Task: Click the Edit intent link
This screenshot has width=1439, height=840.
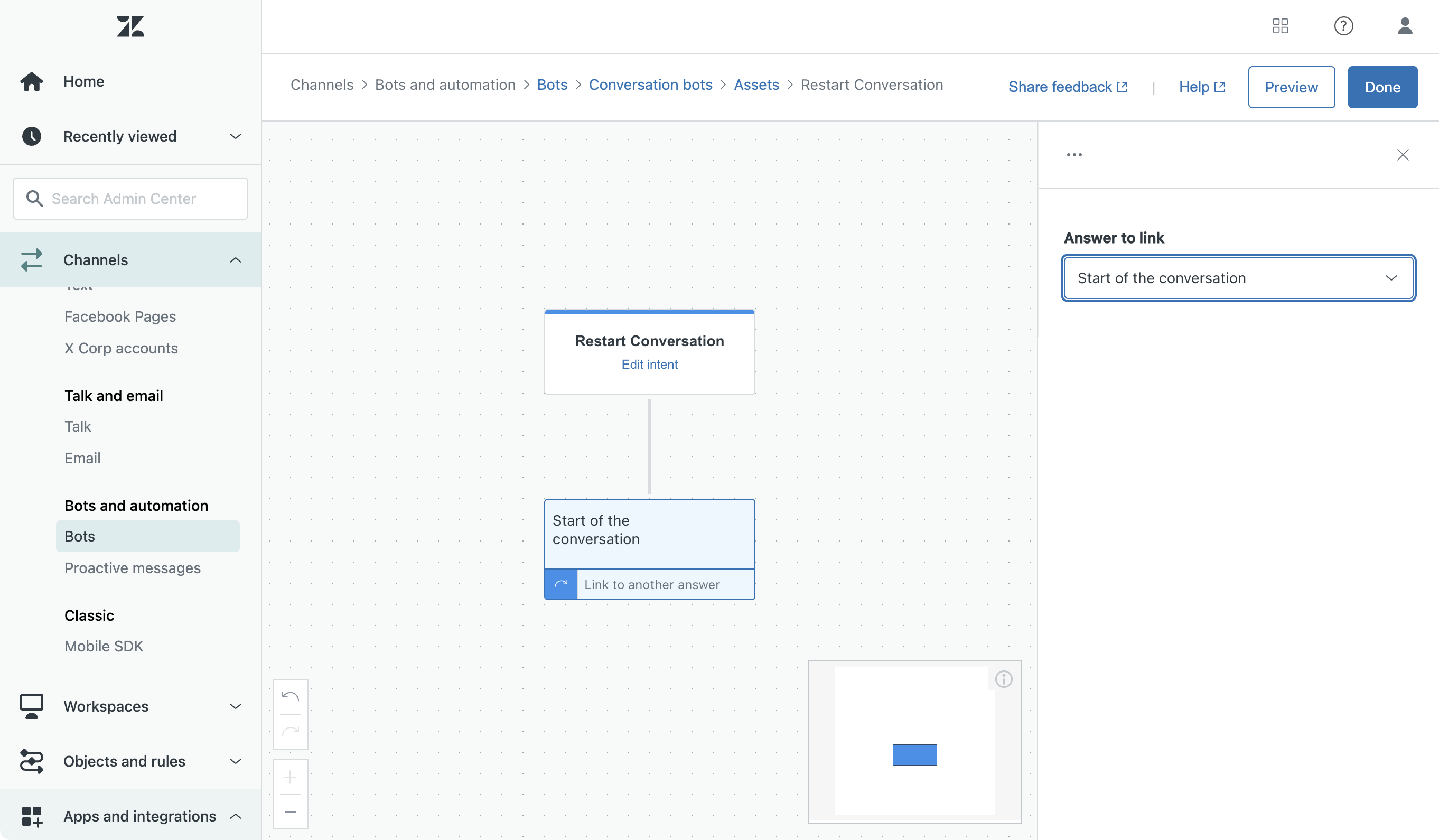Action: [x=649, y=365]
